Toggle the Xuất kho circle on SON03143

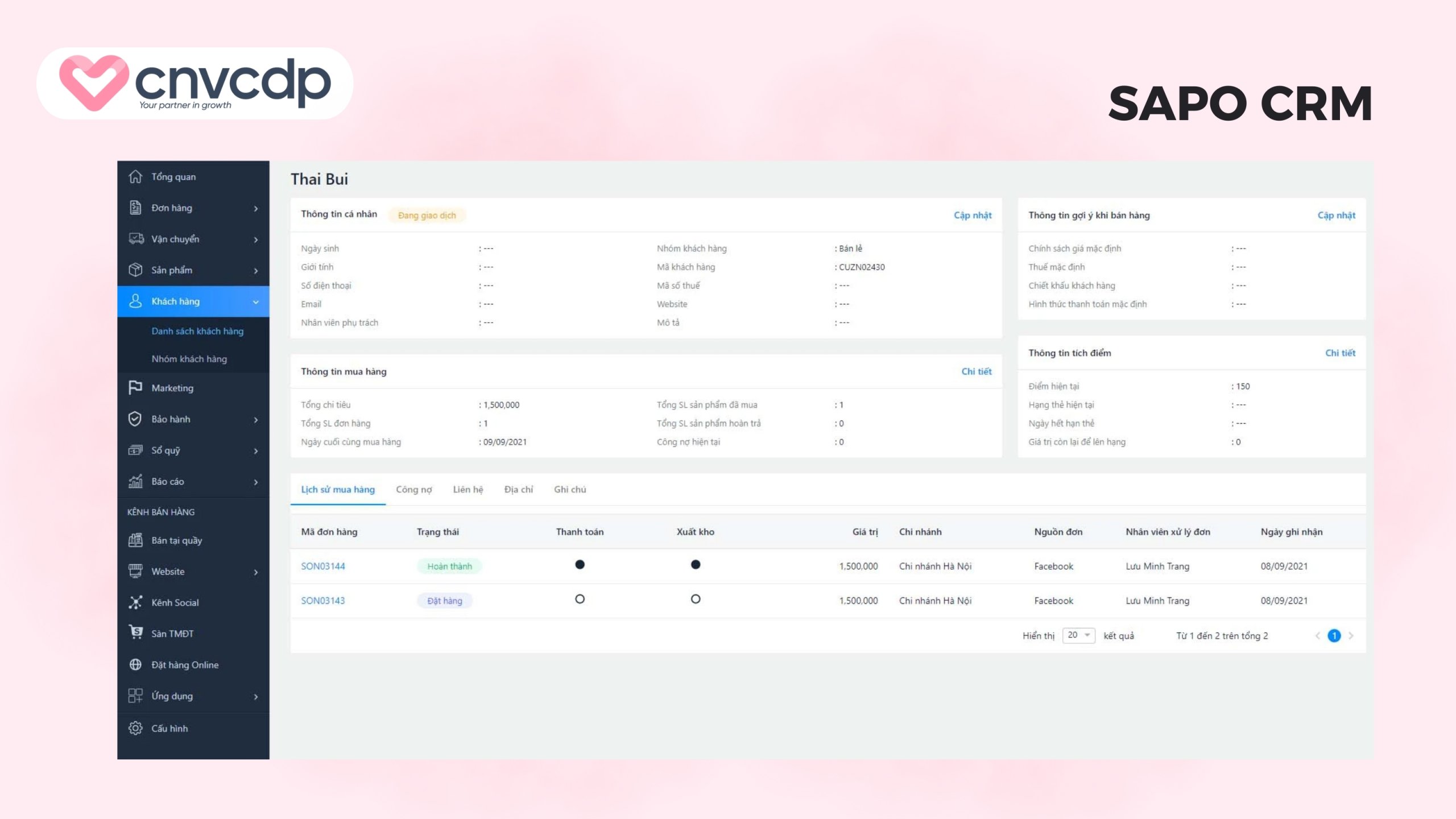tap(695, 599)
